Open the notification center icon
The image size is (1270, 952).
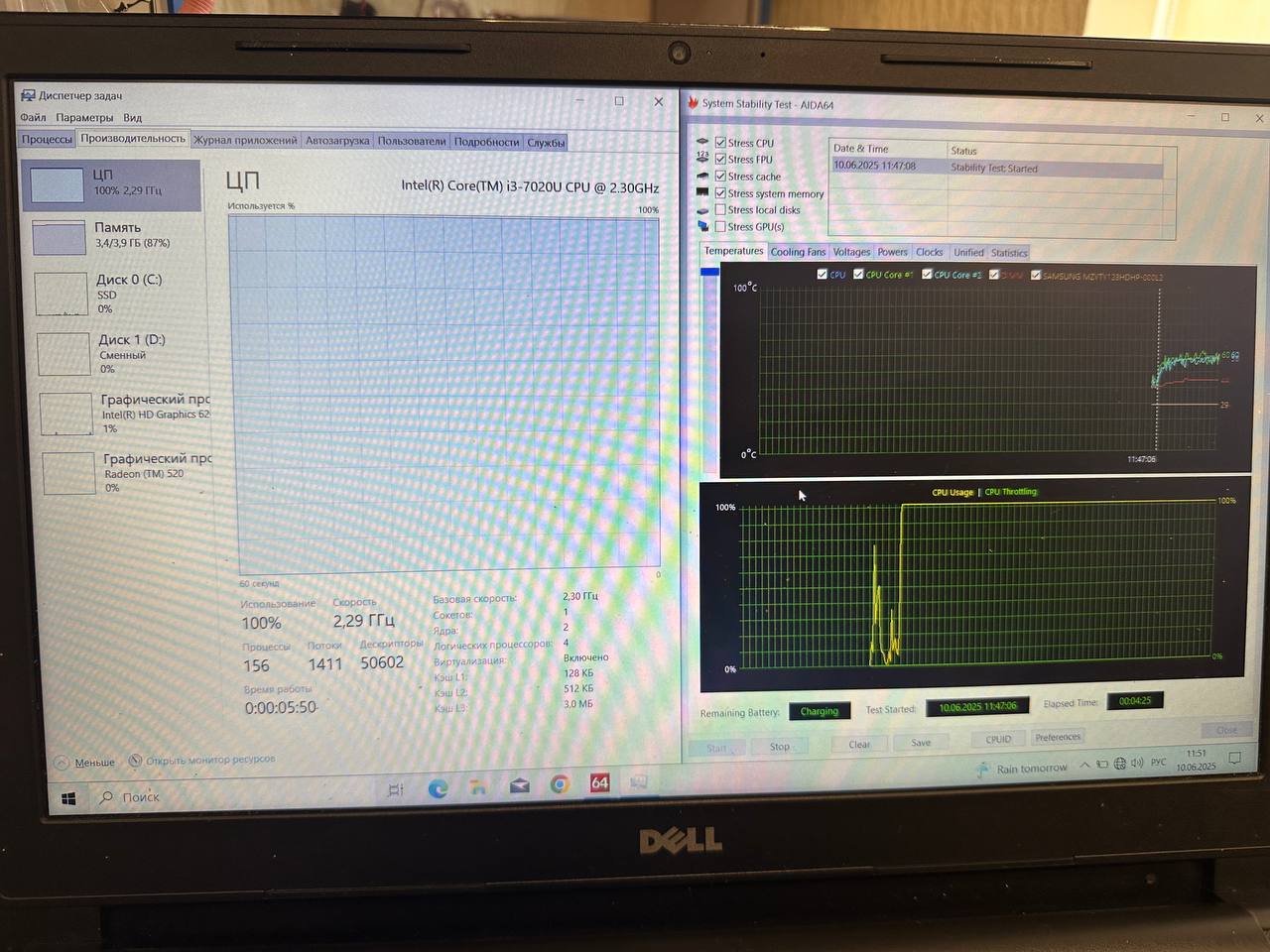coord(1235,759)
